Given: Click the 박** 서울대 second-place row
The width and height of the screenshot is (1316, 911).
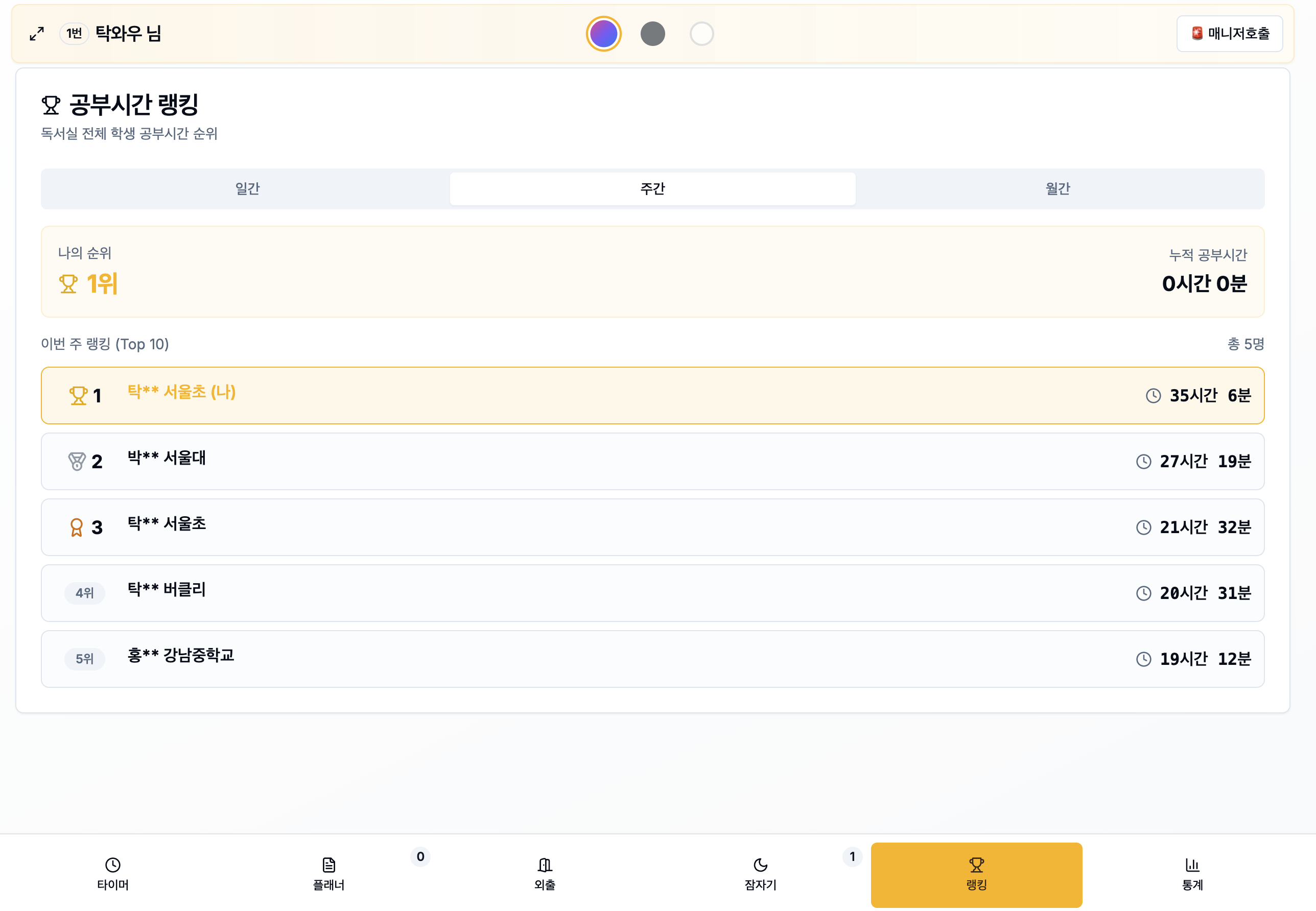Looking at the screenshot, I should (x=652, y=461).
